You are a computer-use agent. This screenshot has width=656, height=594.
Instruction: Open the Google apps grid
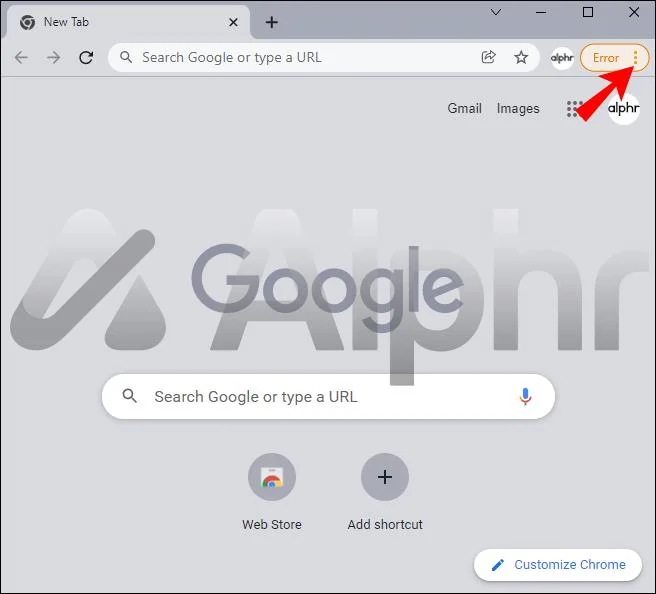(x=574, y=109)
